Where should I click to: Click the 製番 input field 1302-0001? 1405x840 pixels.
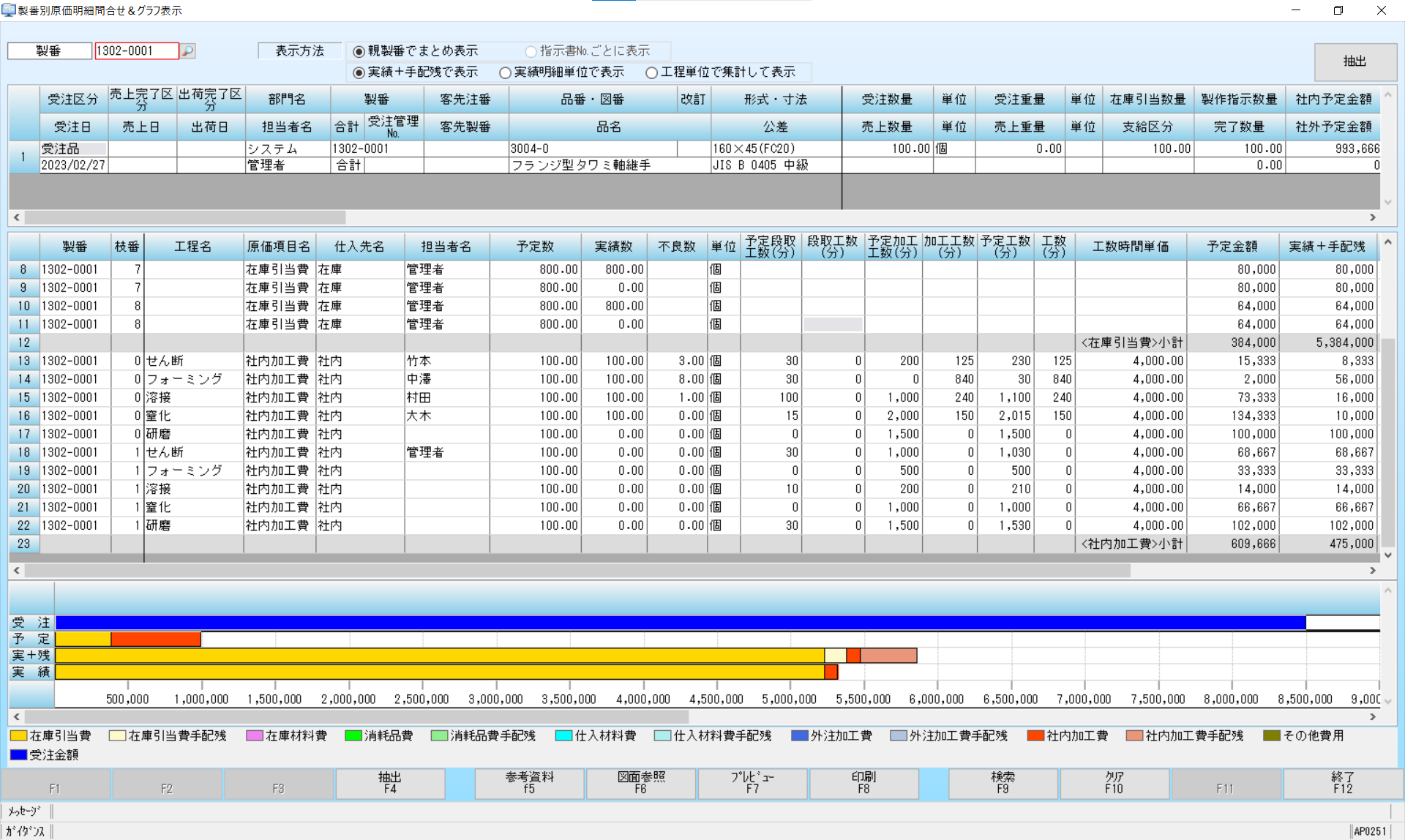click(x=136, y=50)
